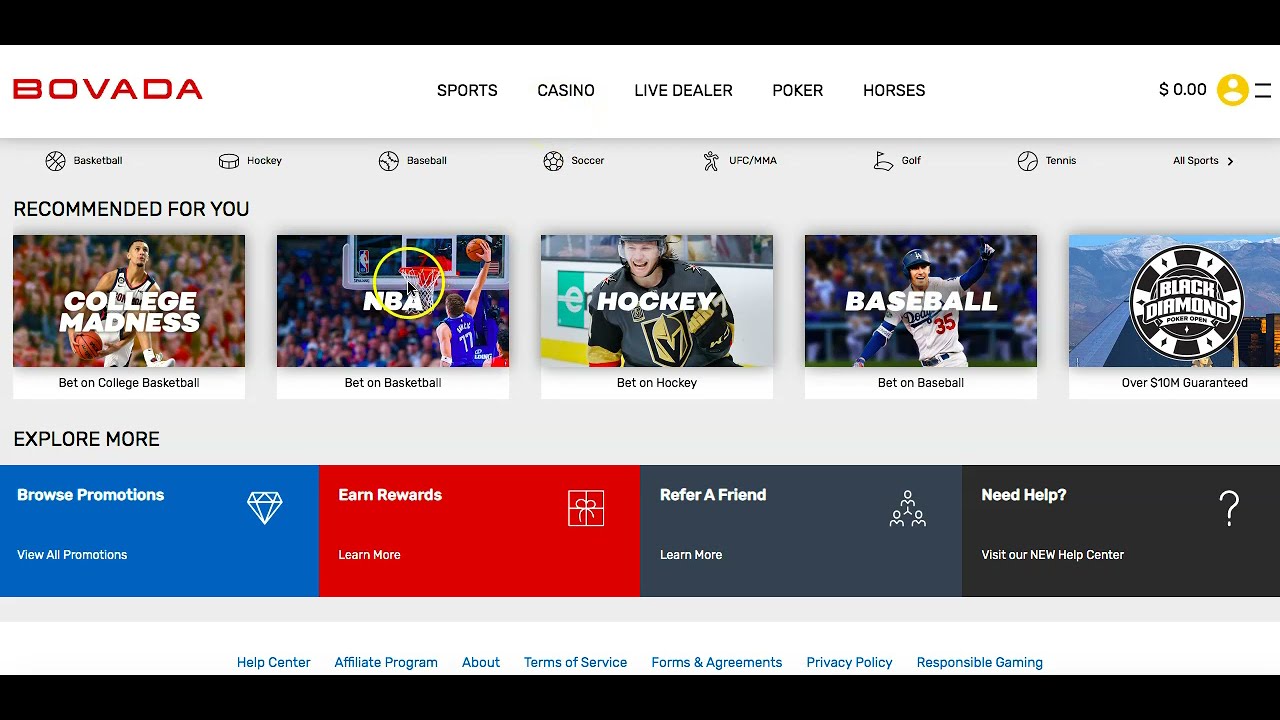
Task: Click the tennis ball icon
Action: [x=1028, y=161]
